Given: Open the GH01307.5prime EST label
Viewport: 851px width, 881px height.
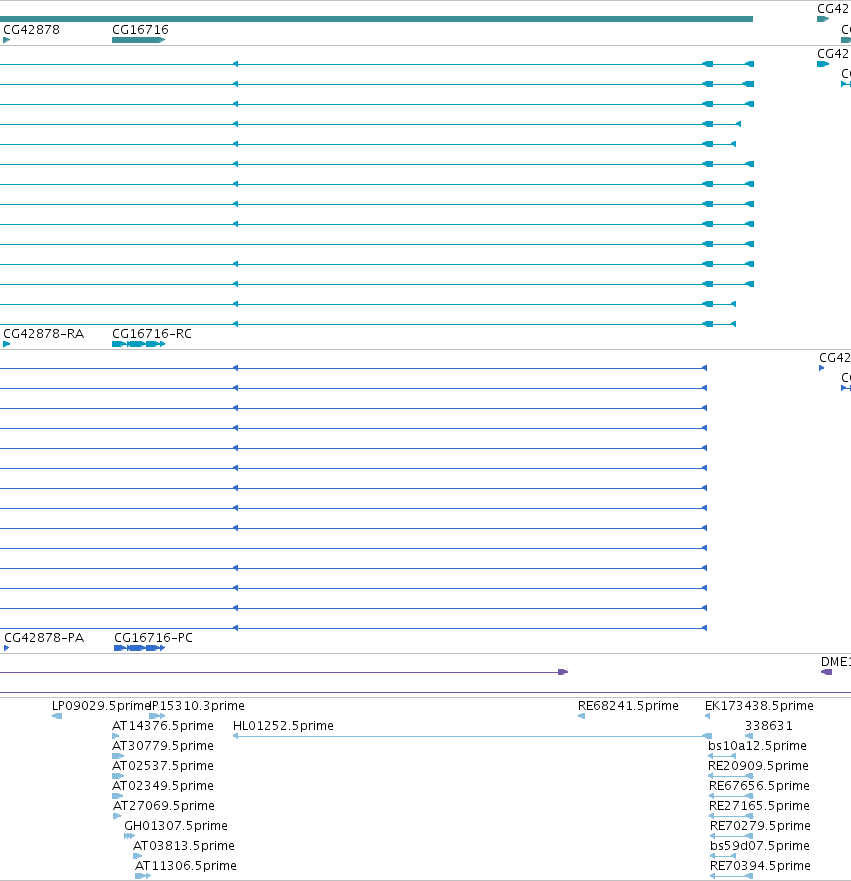Looking at the screenshot, I should click(176, 826).
